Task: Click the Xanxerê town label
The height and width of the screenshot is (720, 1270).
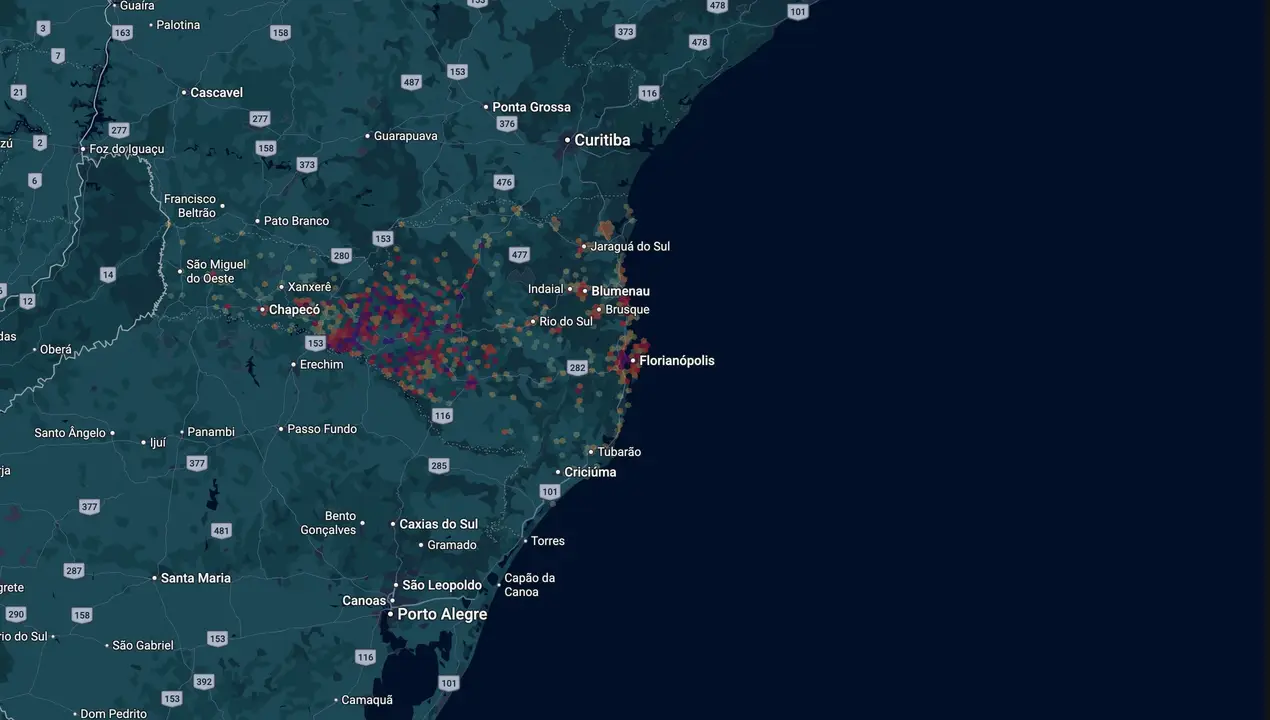Action: pyautogui.click(x=309, y=287)
